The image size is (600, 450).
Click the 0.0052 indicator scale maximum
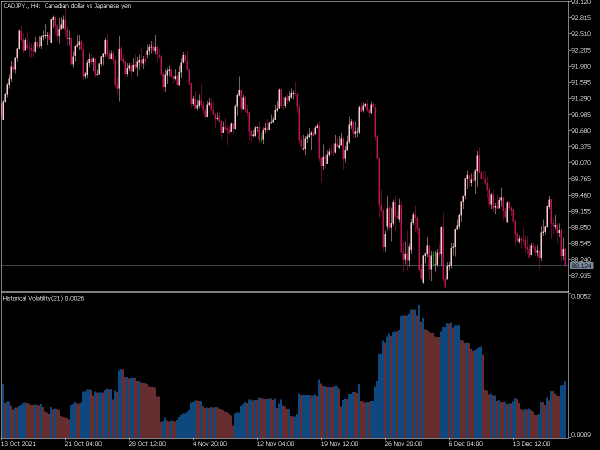(580, 297)
